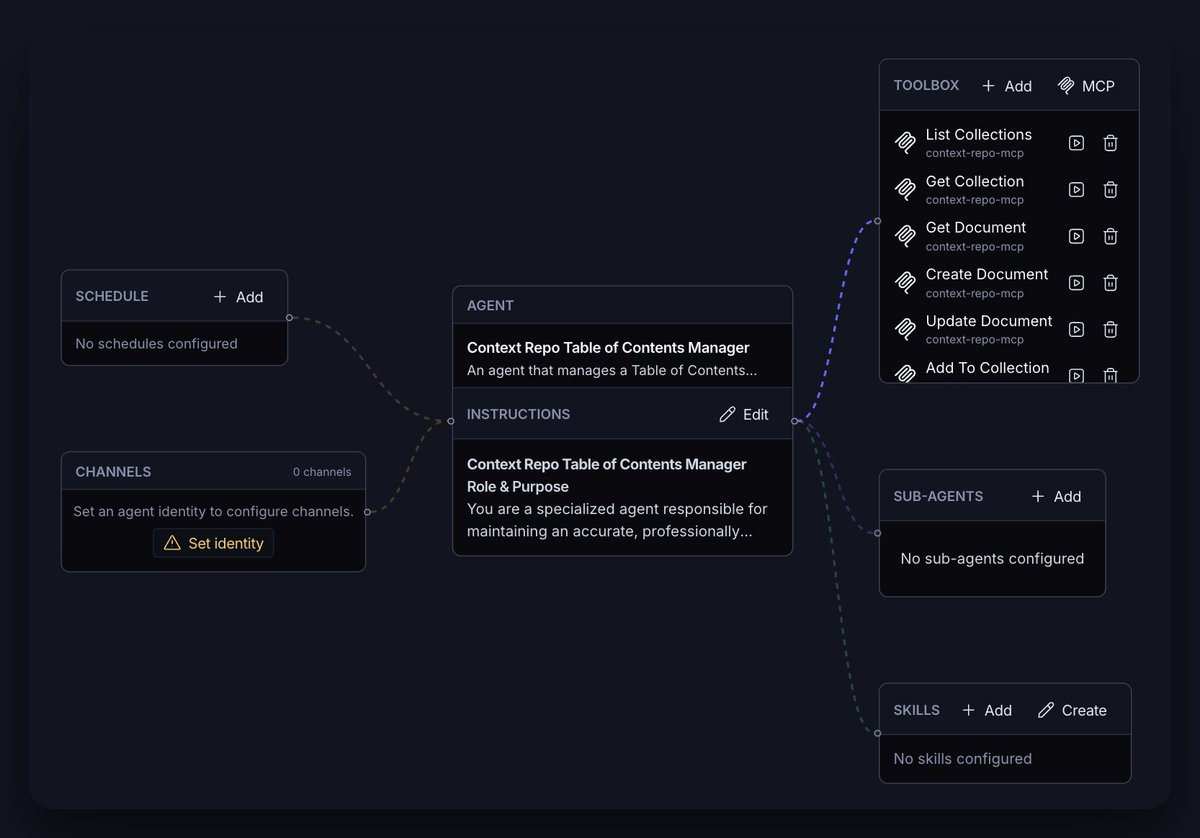1200x838 pixels.
Task: Run the Update Document tool
Action: [x=1076, y=330]
